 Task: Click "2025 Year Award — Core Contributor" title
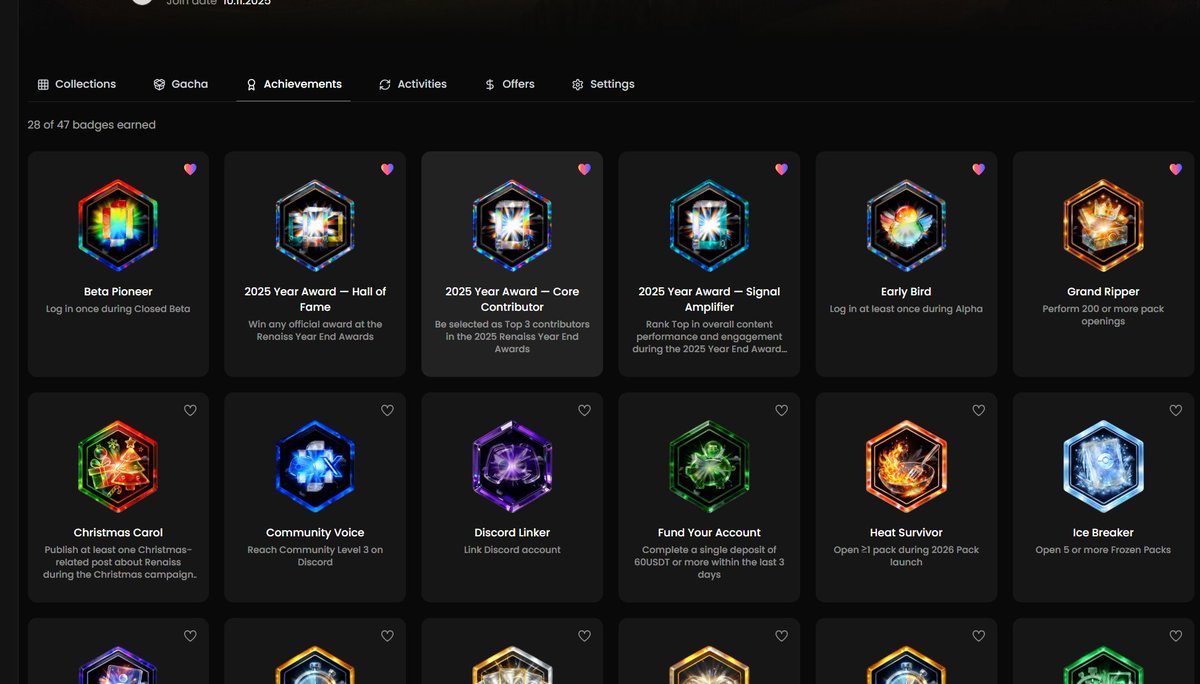(512, 299)
